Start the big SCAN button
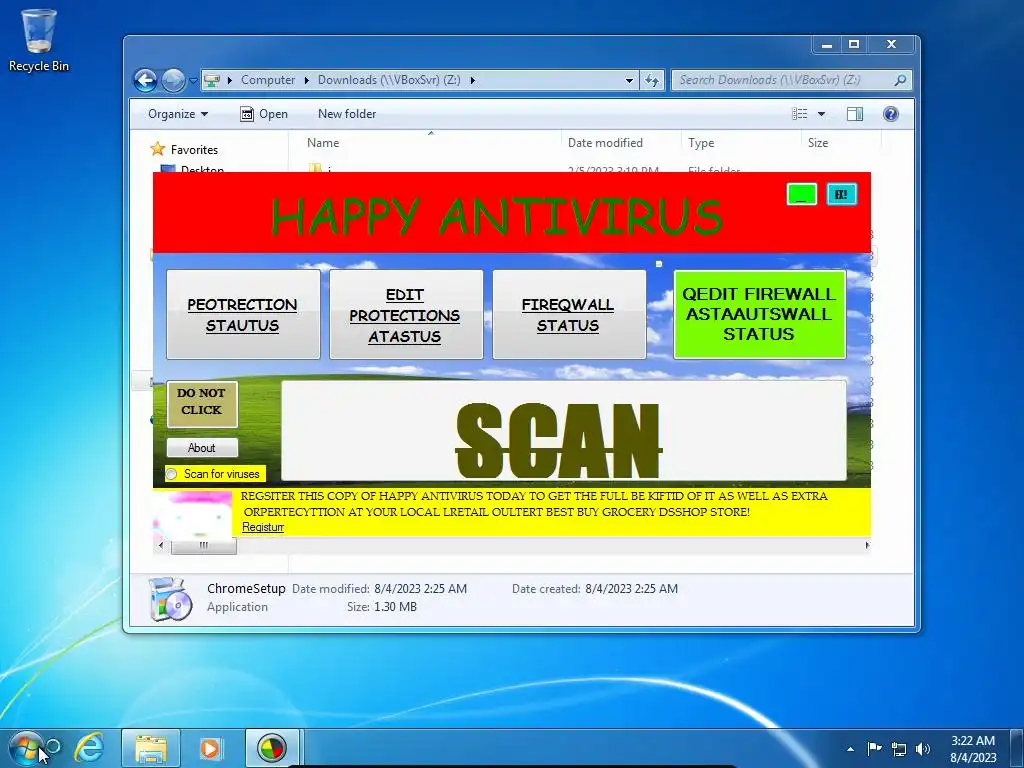1024x768 pixels. click(x=564, y=431)
